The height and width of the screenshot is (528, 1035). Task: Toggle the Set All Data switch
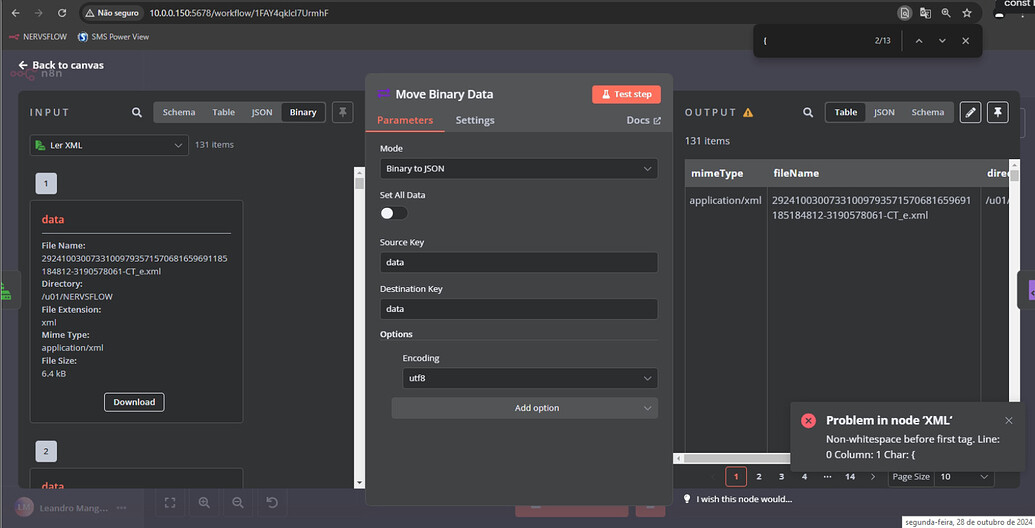click(393, 213)
